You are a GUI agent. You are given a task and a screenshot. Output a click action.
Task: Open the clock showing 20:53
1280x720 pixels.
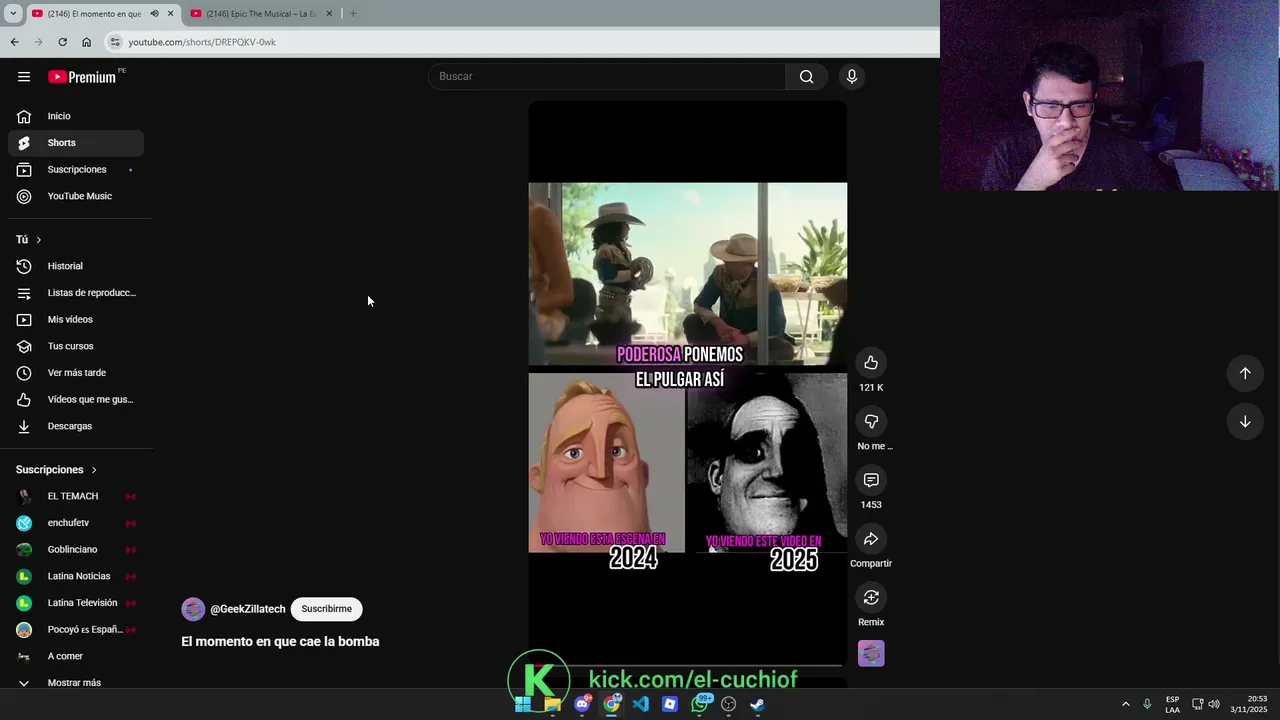tap(1249, 704)
